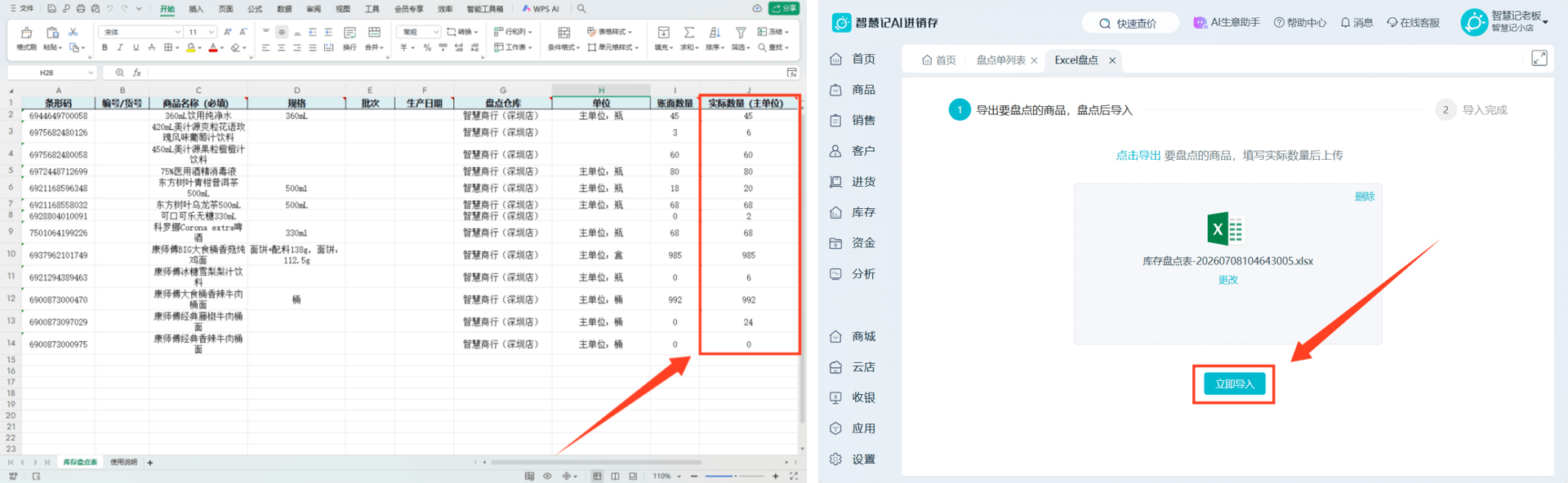Open the font name dropdown (宋体)
Screen dimensions: 1568x483
point(177,32)
